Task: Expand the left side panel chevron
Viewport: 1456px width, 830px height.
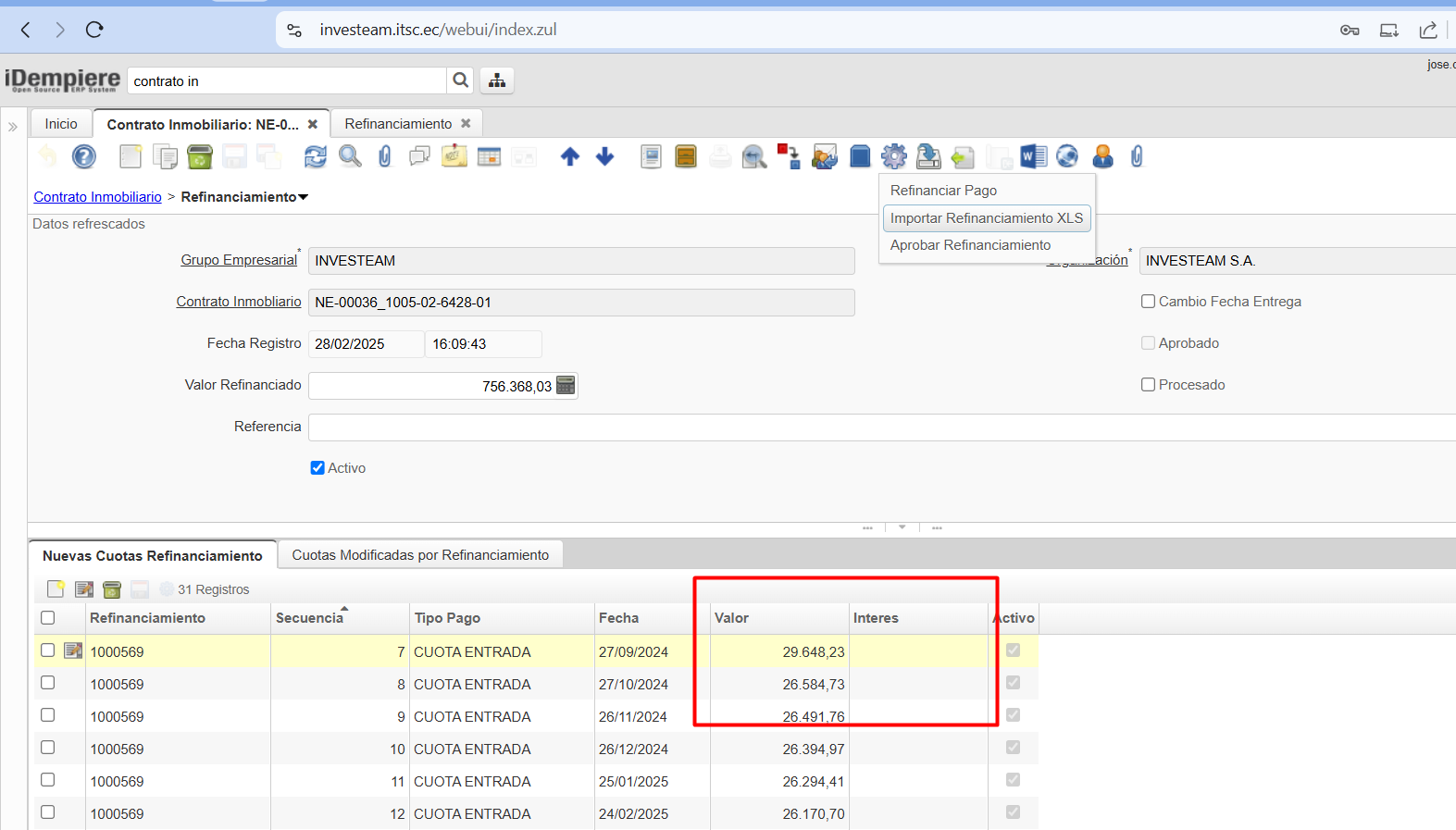Action: point(13,127)
